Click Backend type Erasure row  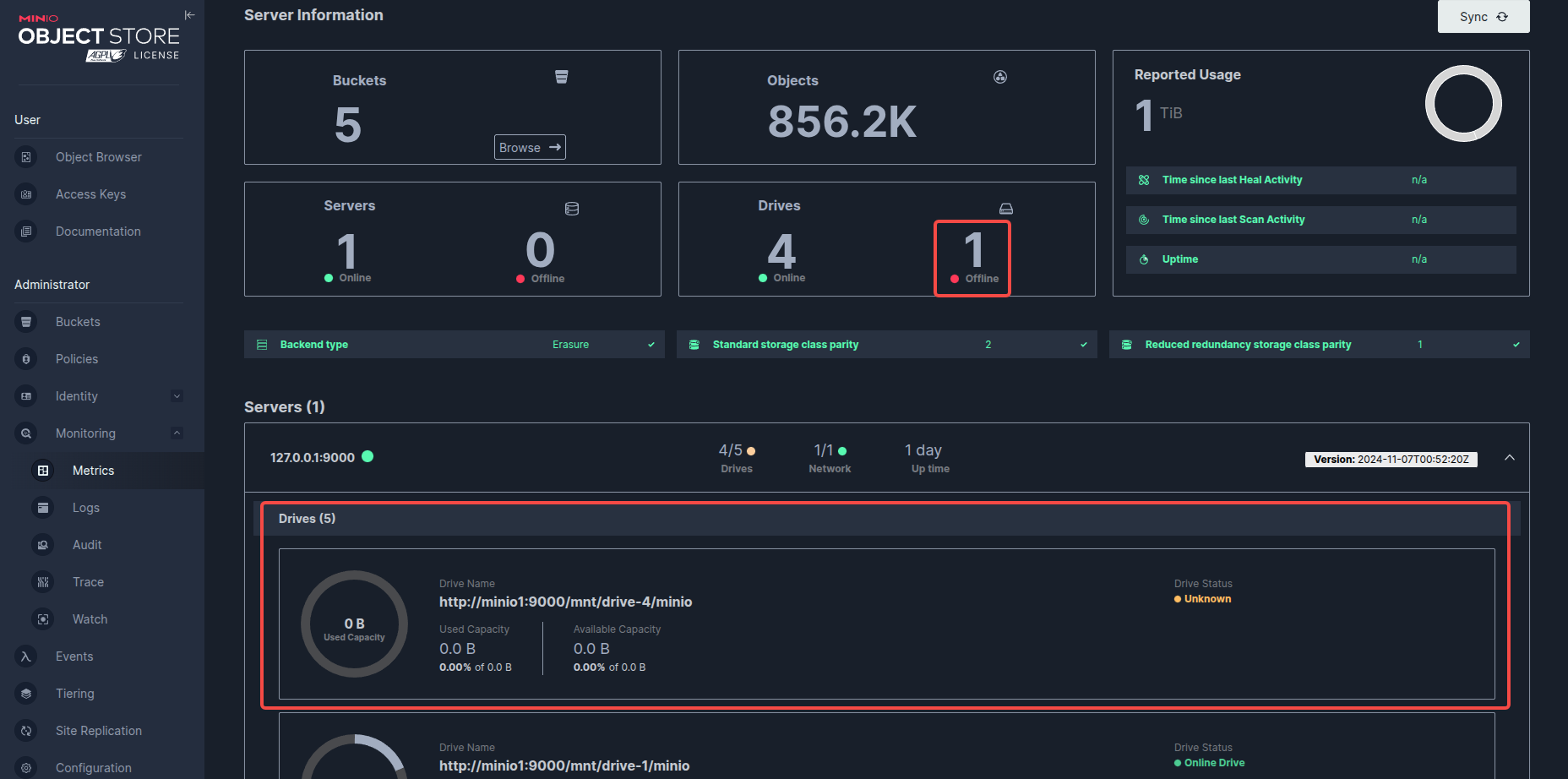tap(455, 345)
